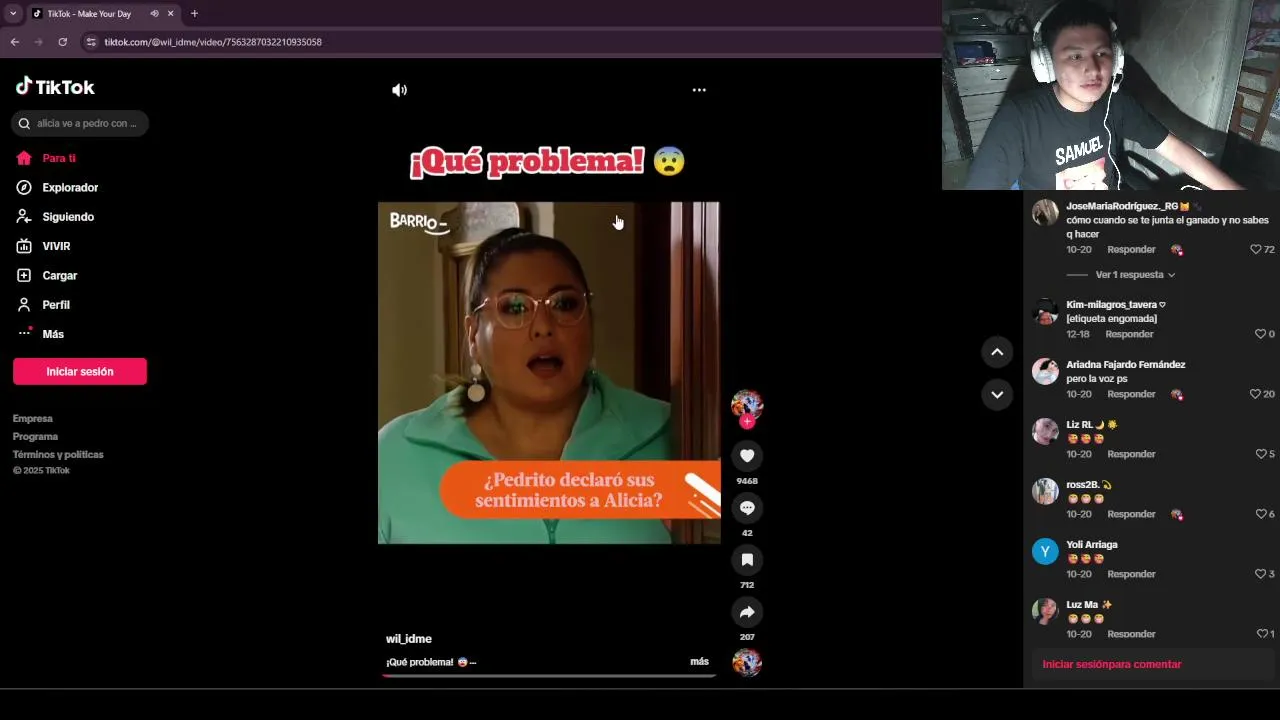Reply to Ariadna Fajardo Fernández via Responder
1280x720 pixels.
(x=1131, y=394)
